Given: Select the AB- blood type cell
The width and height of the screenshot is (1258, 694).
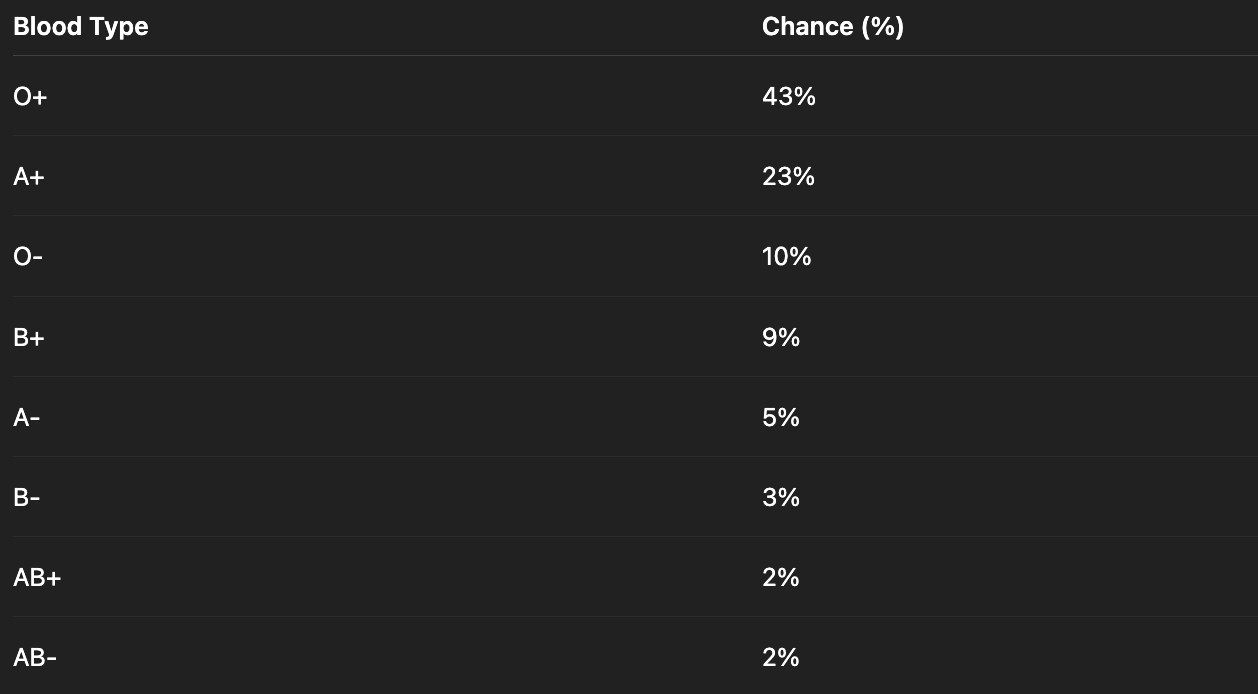Looking at the screenshot, I should [x=35, y=658].
